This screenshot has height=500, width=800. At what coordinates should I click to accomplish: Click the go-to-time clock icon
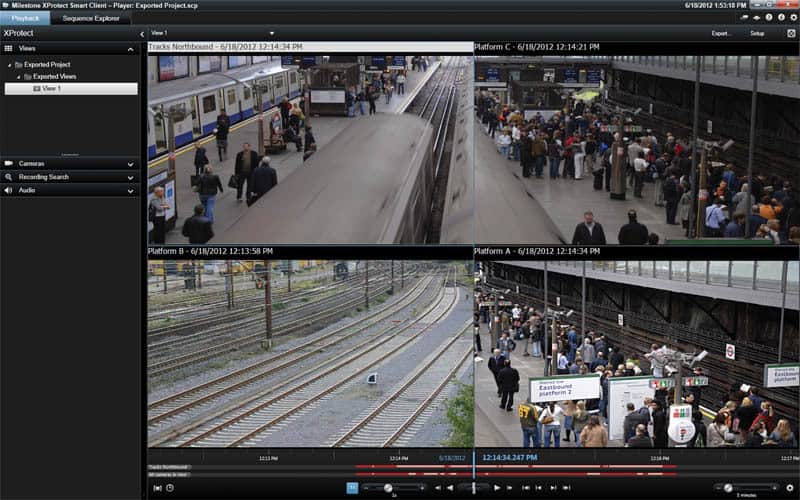point(170,487)
